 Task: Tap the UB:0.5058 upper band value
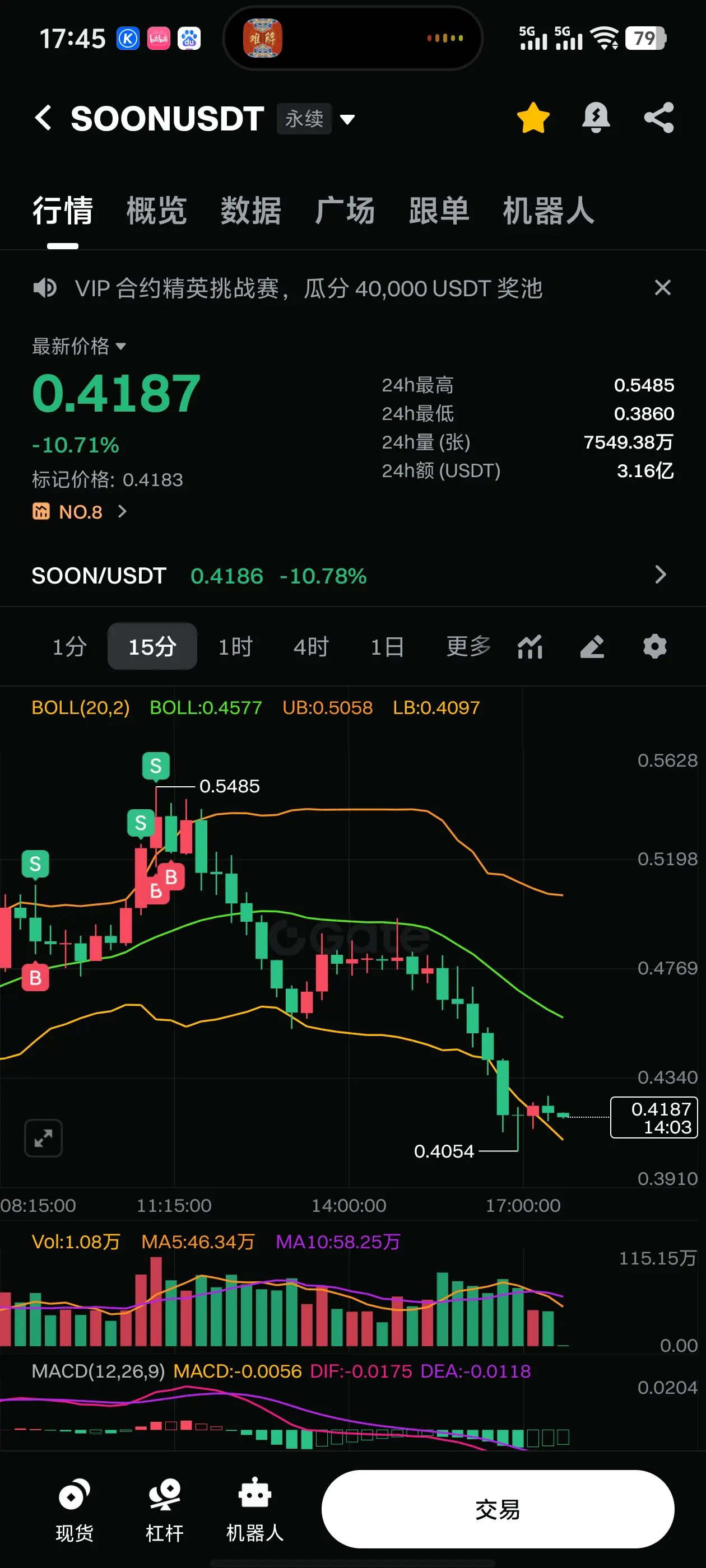(327, 707)
